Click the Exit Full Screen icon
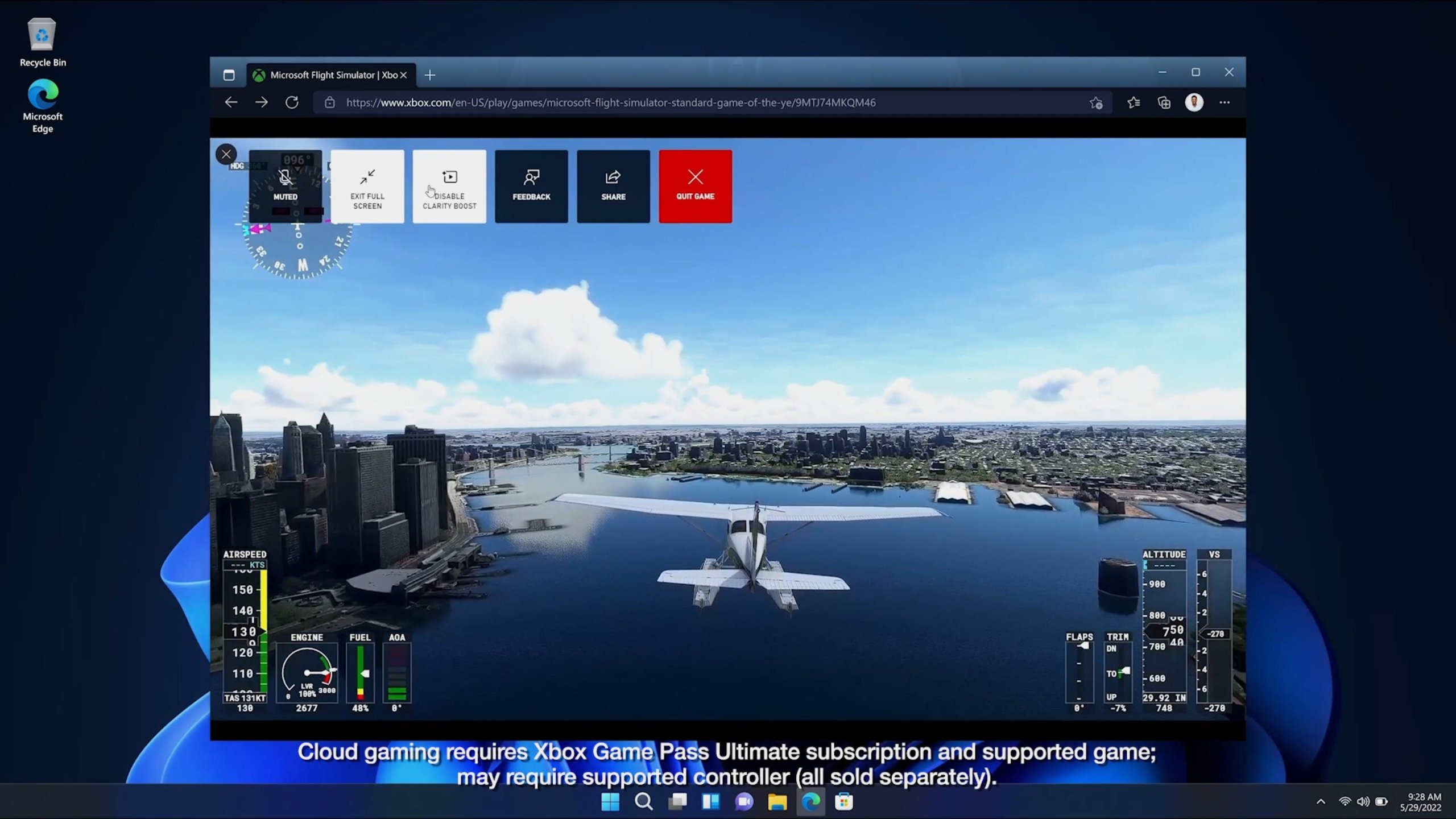This screenshot has height=819, width=1456. coord(367,185)
